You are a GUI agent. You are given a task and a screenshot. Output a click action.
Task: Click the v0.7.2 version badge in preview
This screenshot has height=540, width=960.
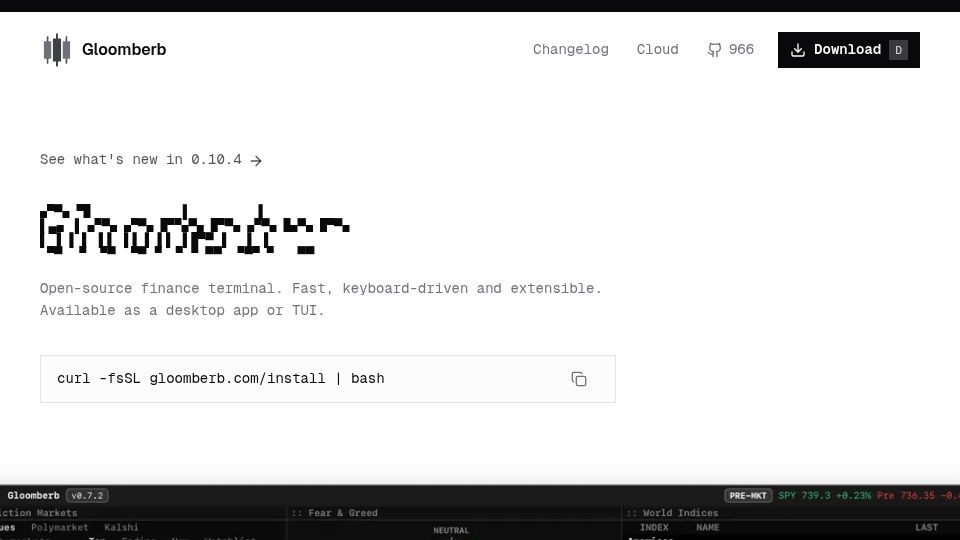click(87, 495)
